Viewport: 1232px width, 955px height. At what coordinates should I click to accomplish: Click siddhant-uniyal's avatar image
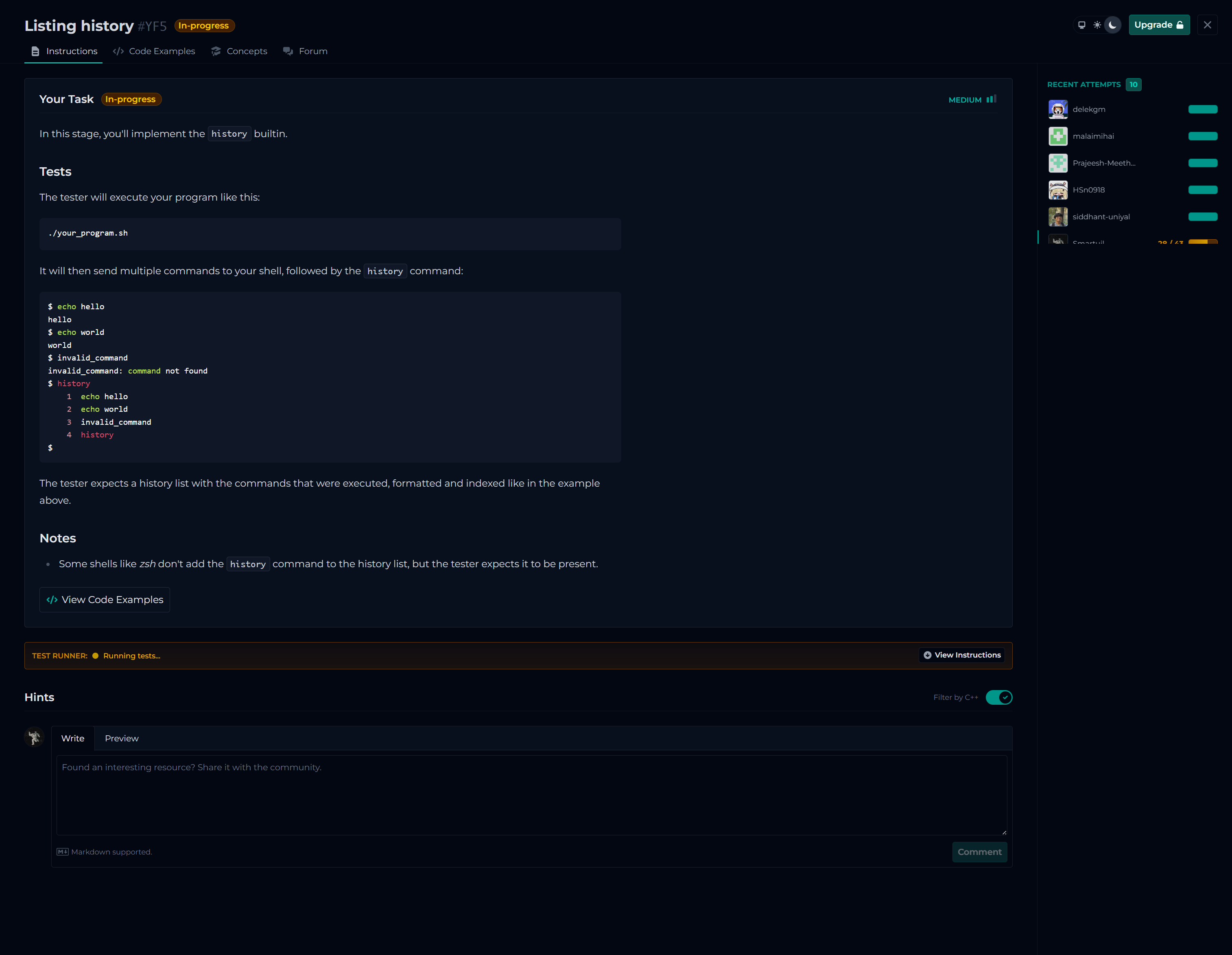1058,216
